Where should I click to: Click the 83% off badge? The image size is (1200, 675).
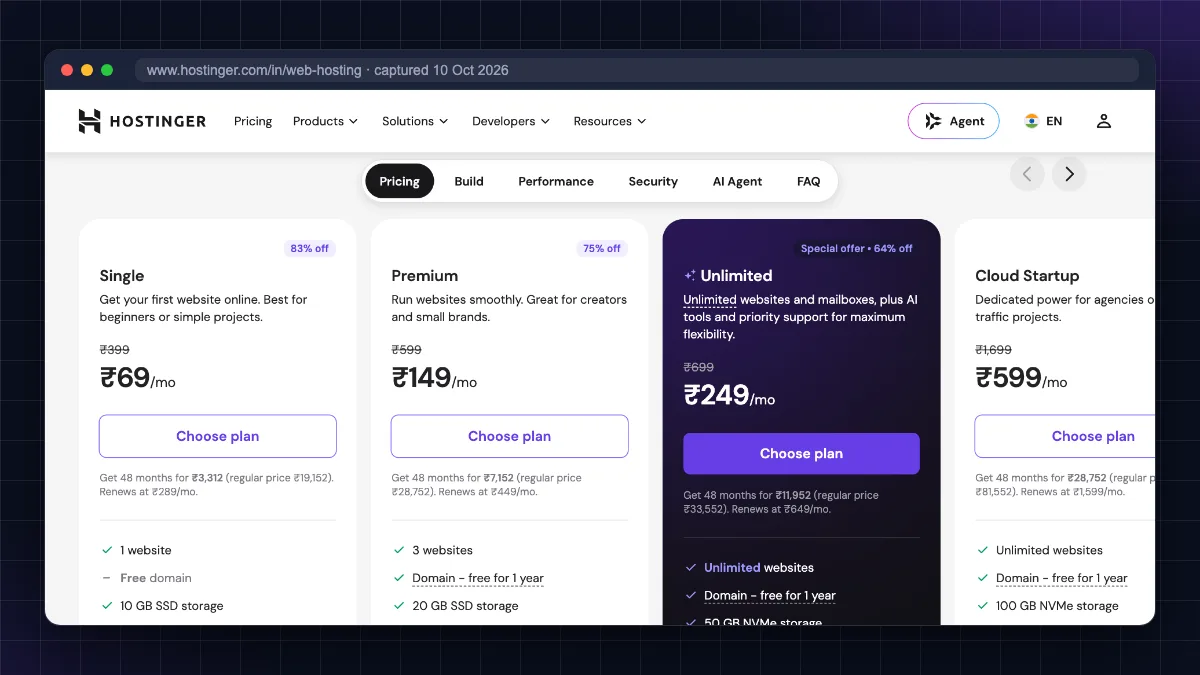pyautogui.click(x=310, y=248)
